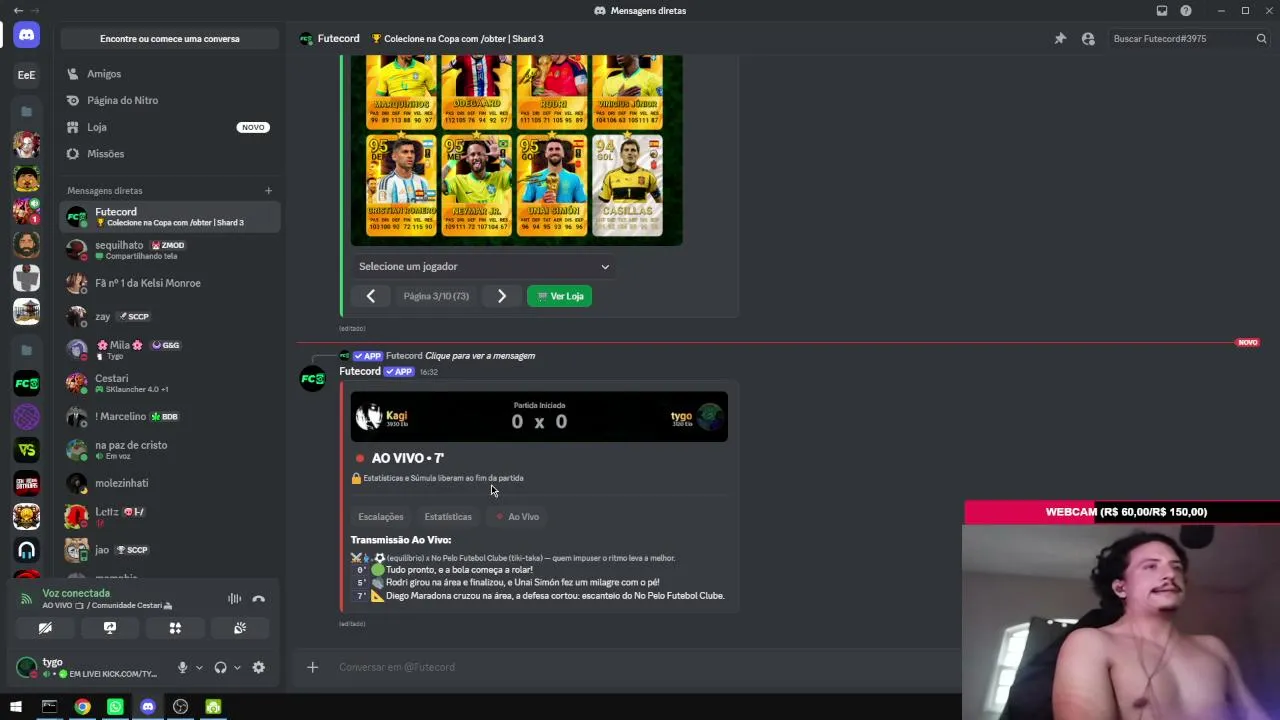The image size is (1280, 720).
Task: Create a new direct message with plus icon
Action: click(x=268, y=191)
